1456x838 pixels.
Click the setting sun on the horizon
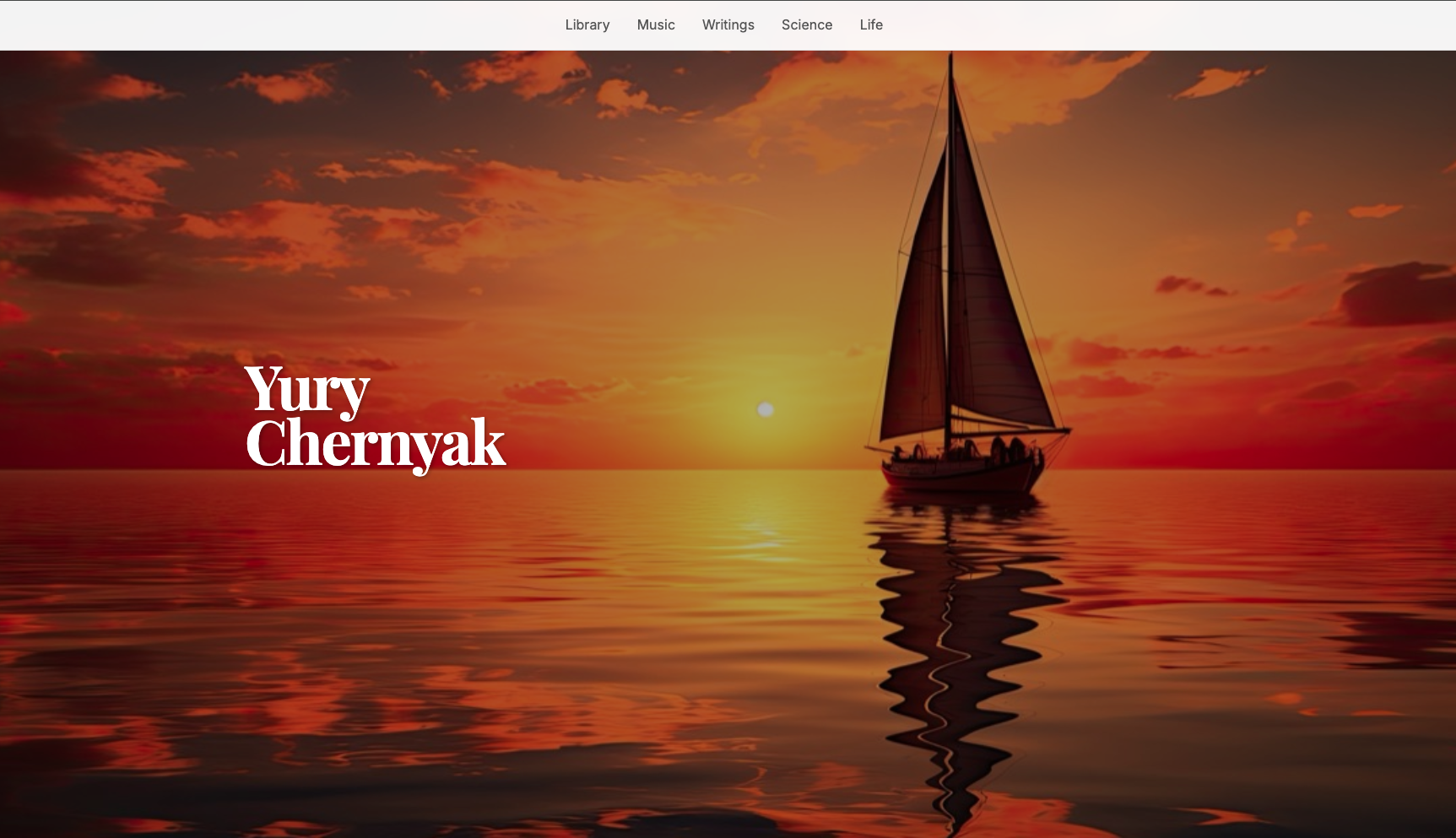(766, 410)
